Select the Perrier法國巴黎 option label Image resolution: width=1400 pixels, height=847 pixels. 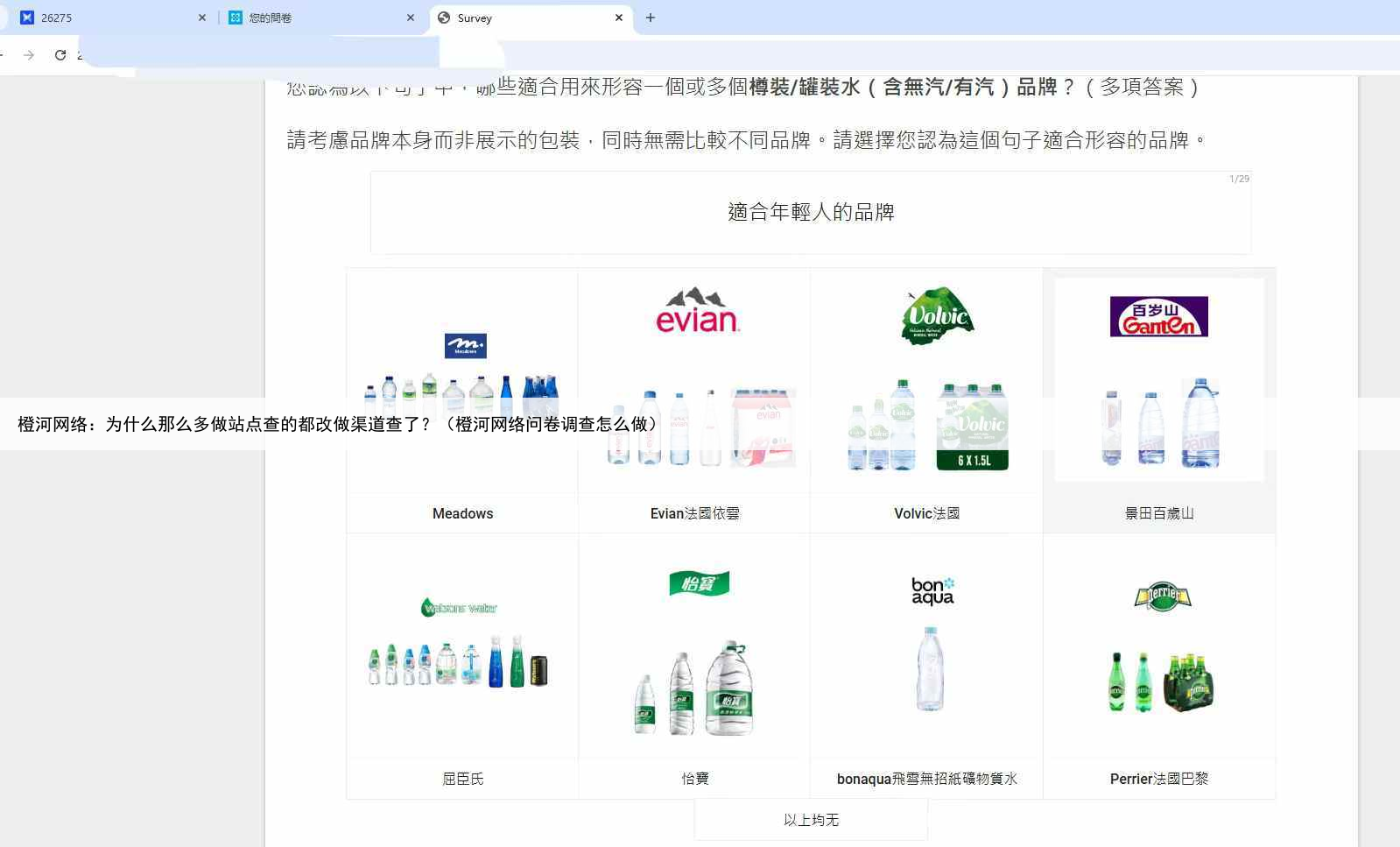coord(1158,779)
